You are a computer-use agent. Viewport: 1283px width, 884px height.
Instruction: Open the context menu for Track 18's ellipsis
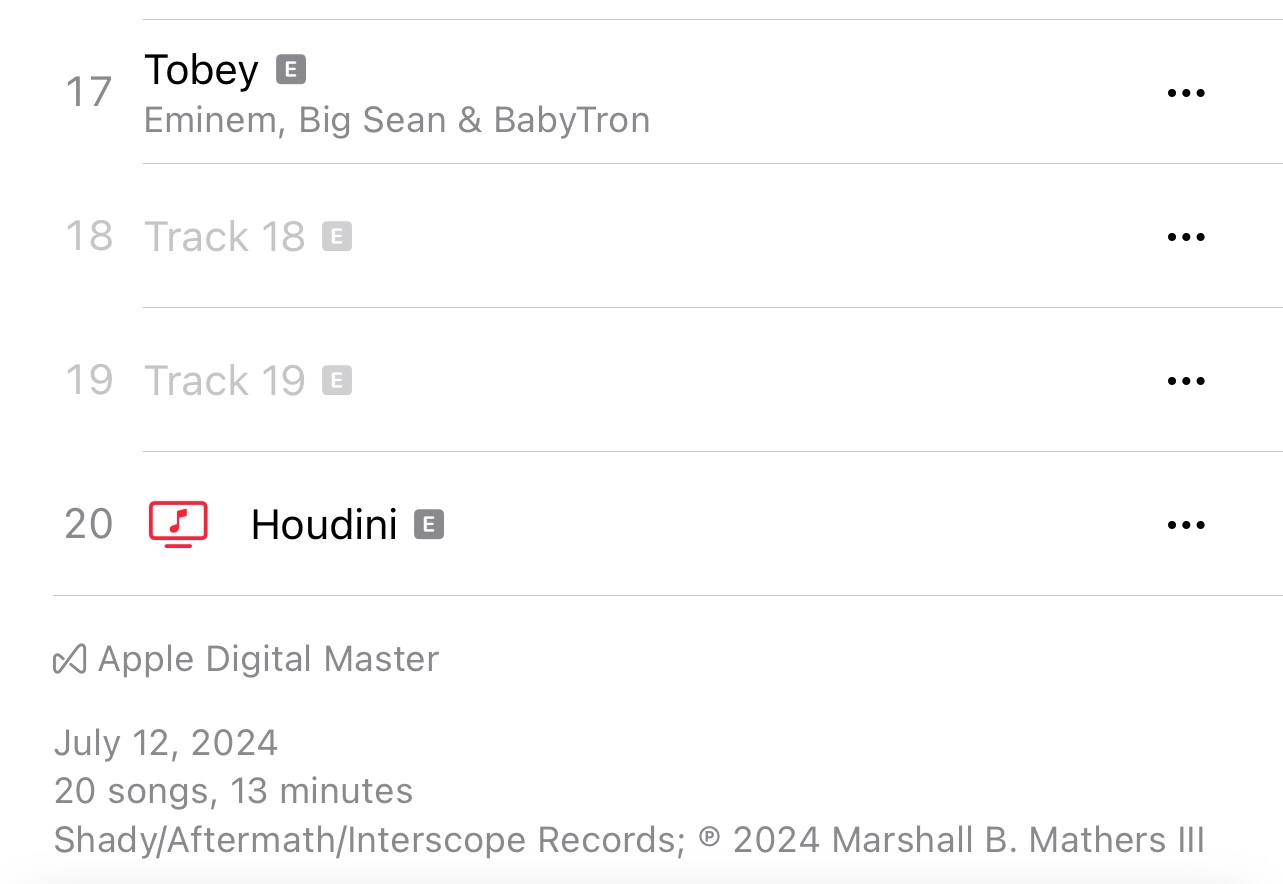(1186, 236)
